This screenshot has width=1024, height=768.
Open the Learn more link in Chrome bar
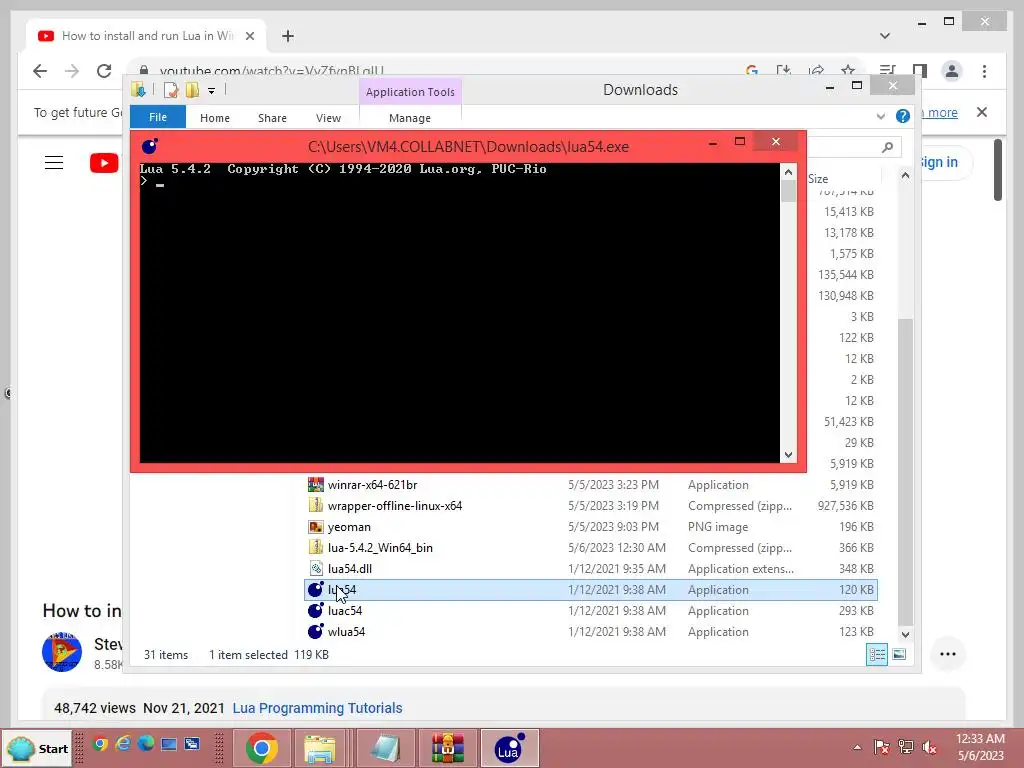pyautogui.click(x=939, y=112)
